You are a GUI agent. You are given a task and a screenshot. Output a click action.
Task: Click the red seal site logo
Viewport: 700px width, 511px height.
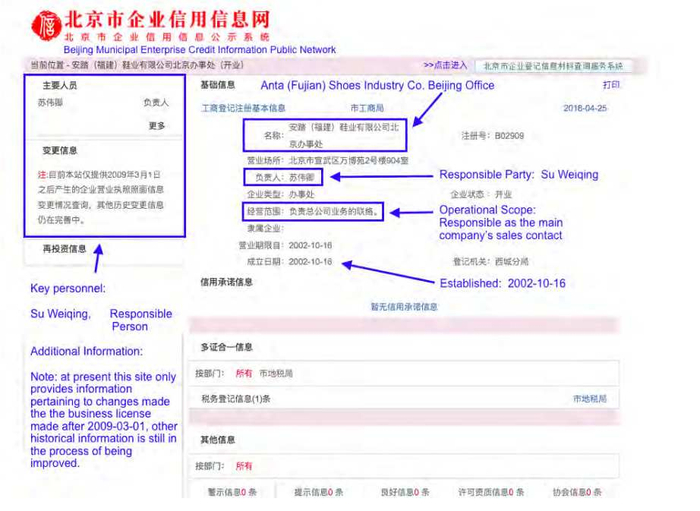pyautogui.click(x=46, y=25)
